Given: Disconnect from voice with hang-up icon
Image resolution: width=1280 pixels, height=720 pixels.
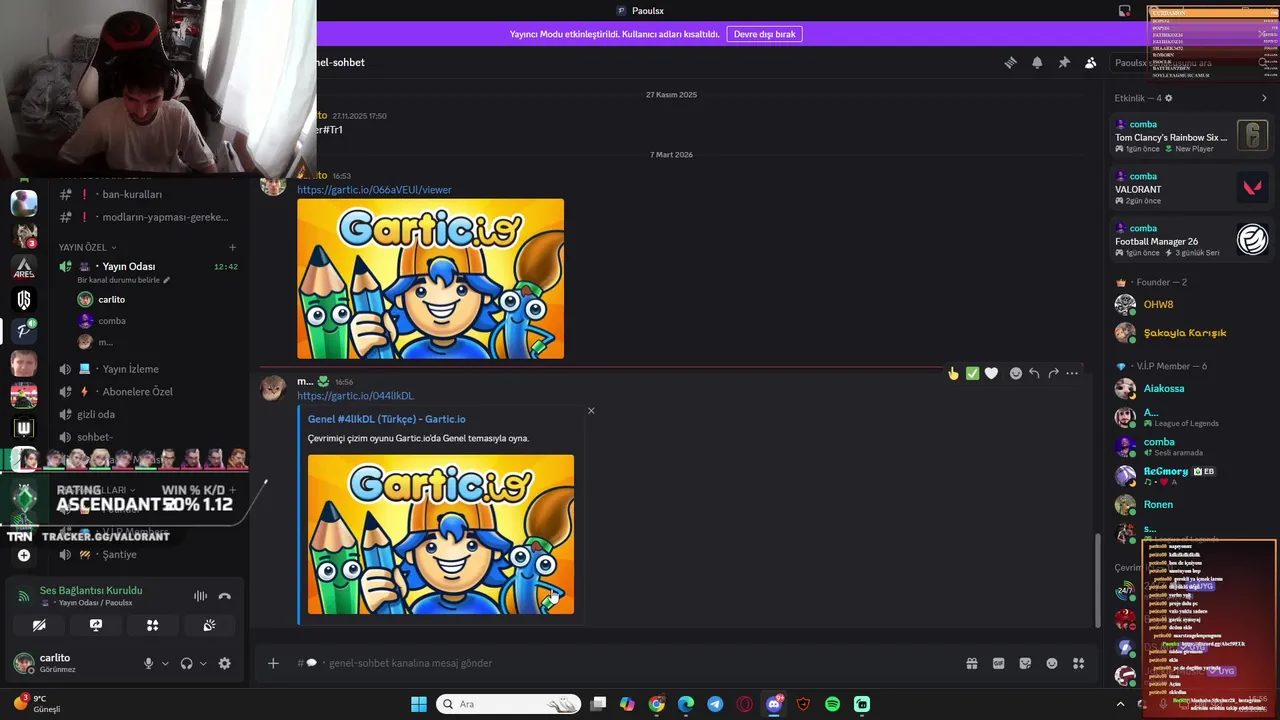Looking at the screenshot, I should pyautogui.click(x=225, y=596).
